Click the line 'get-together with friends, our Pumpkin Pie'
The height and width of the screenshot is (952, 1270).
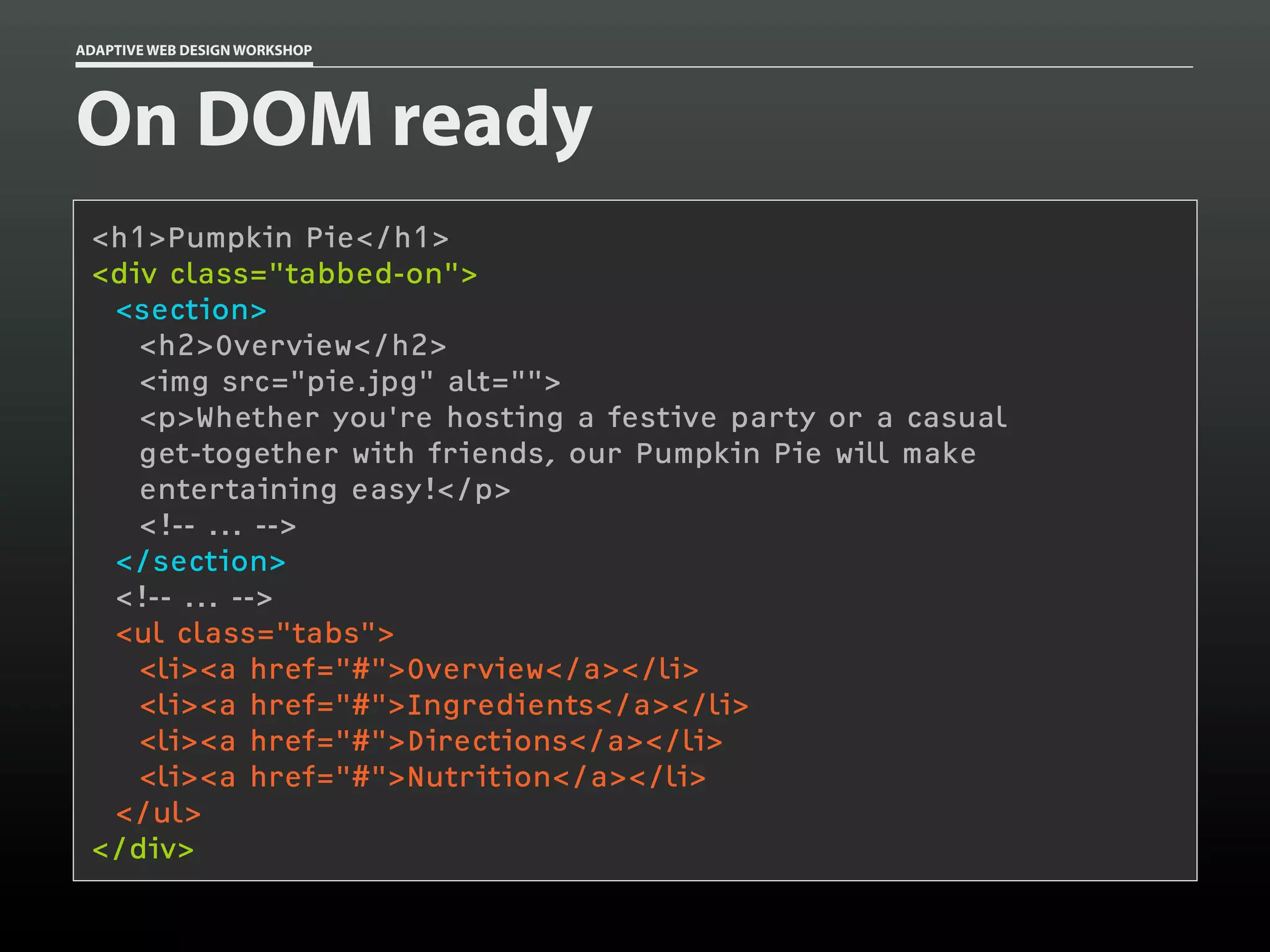point(558,454)
